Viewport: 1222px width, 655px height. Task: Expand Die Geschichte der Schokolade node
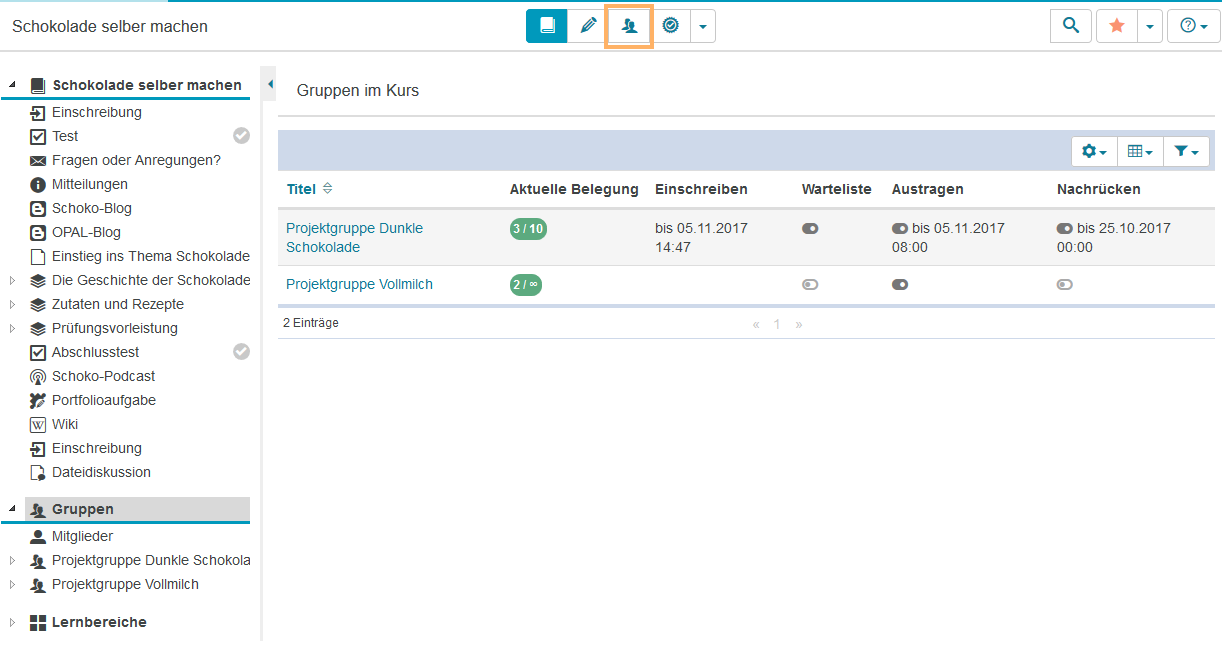click(13, 281)
